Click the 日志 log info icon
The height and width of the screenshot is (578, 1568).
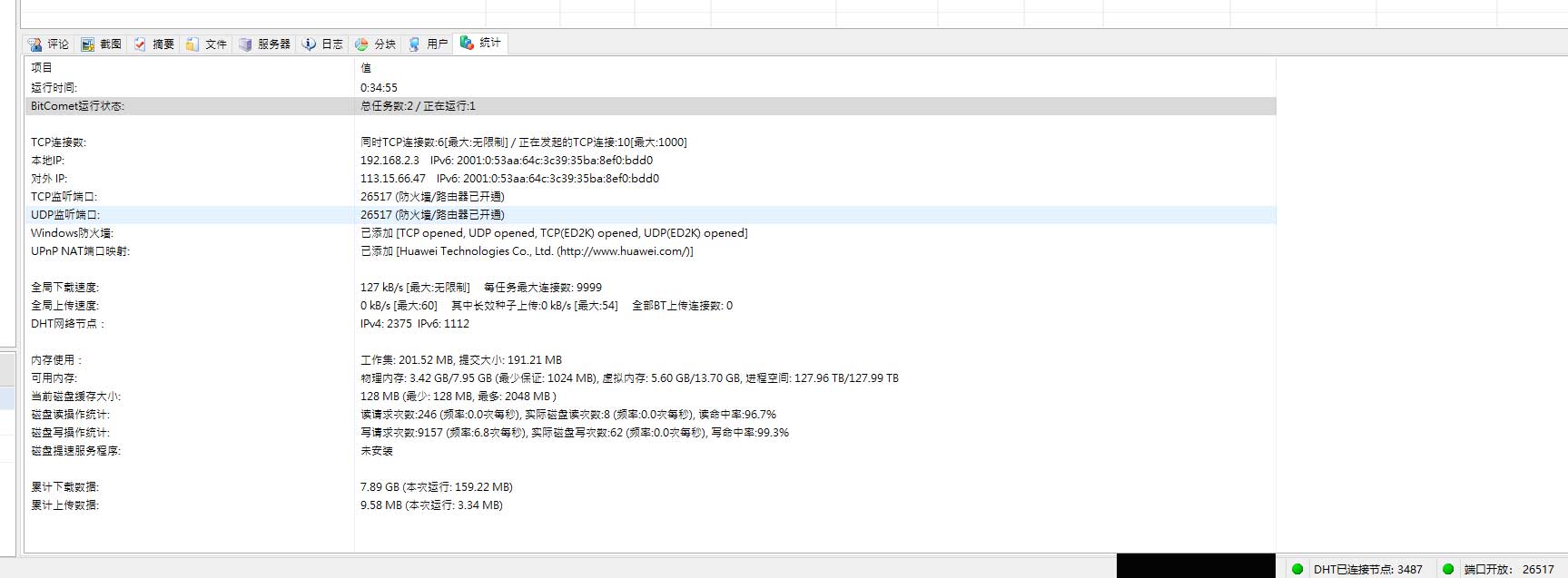309,44
